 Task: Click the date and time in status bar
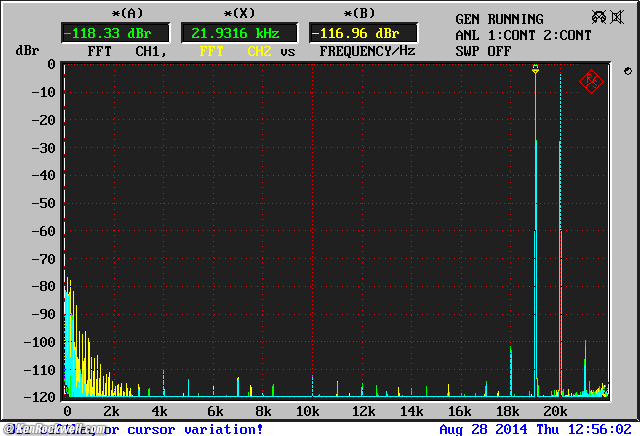point(535,429)
